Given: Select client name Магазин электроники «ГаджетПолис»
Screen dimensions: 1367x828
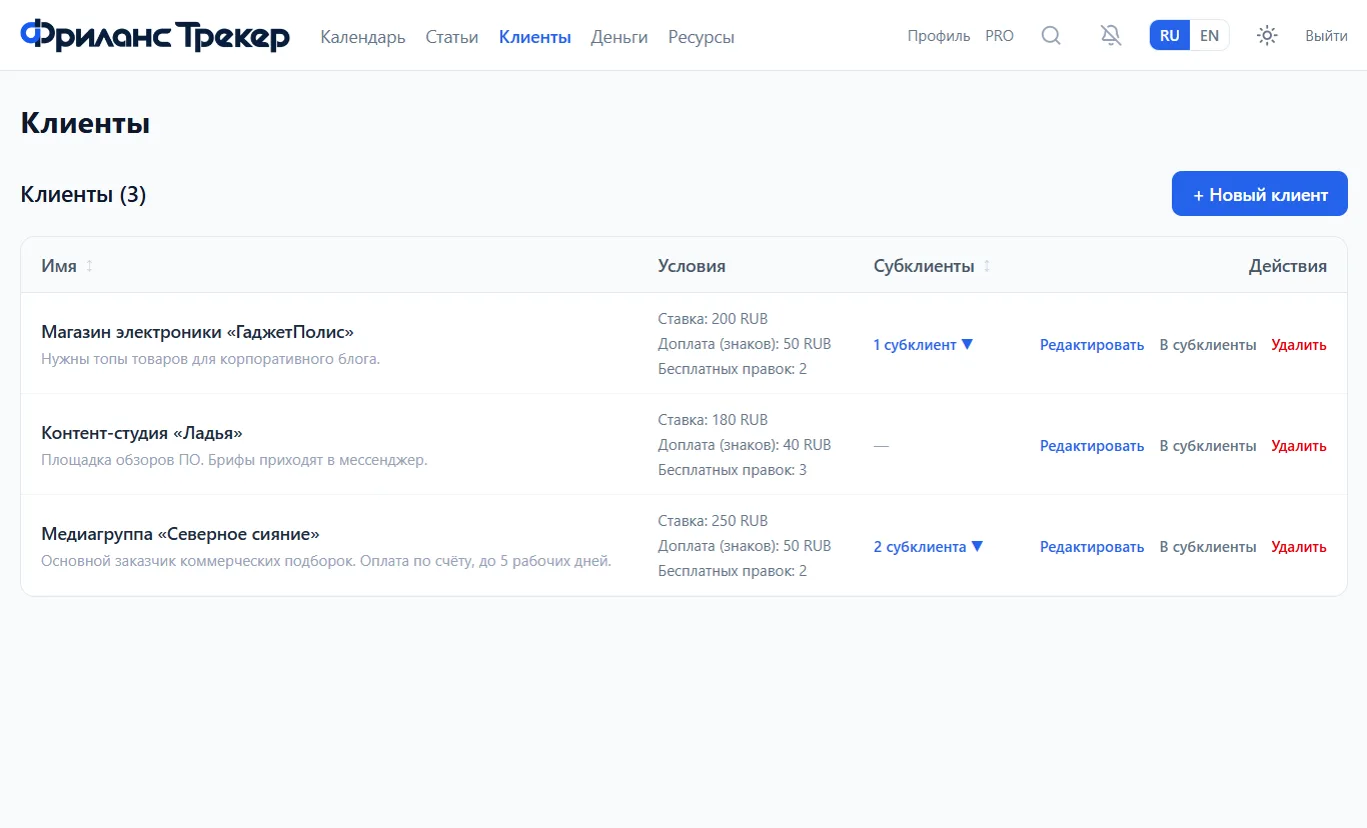Looking at the screenshot, I should pos(198,332).
